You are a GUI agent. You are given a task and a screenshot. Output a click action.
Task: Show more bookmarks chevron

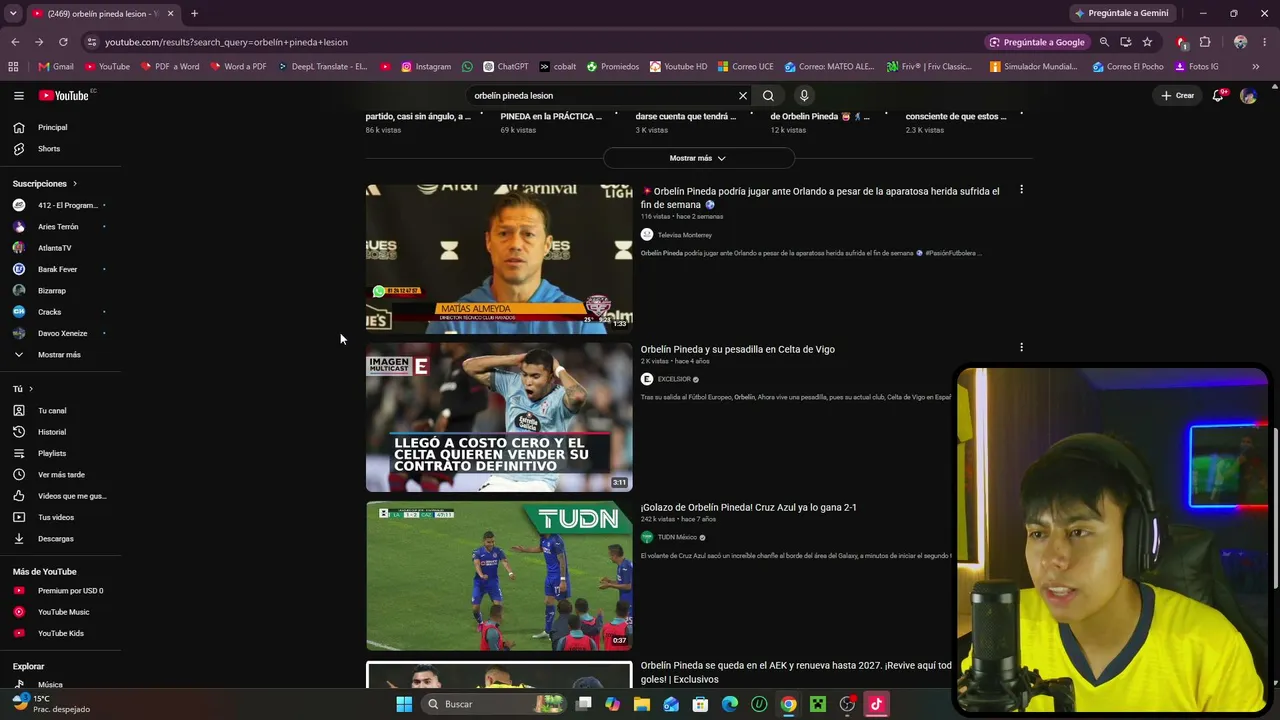[x=1256, y=67]
